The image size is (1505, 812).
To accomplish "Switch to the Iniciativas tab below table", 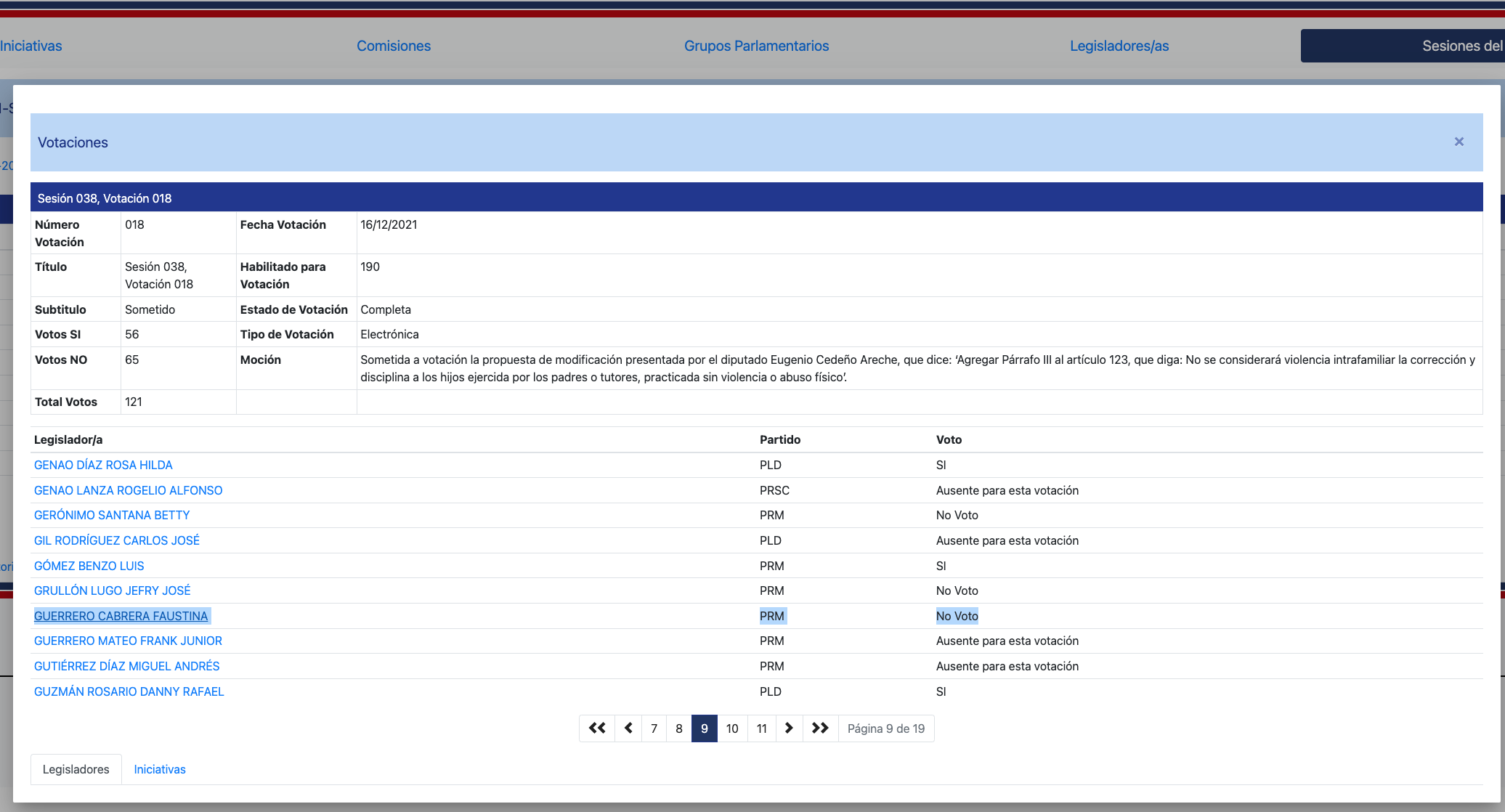I will (160, 769).
